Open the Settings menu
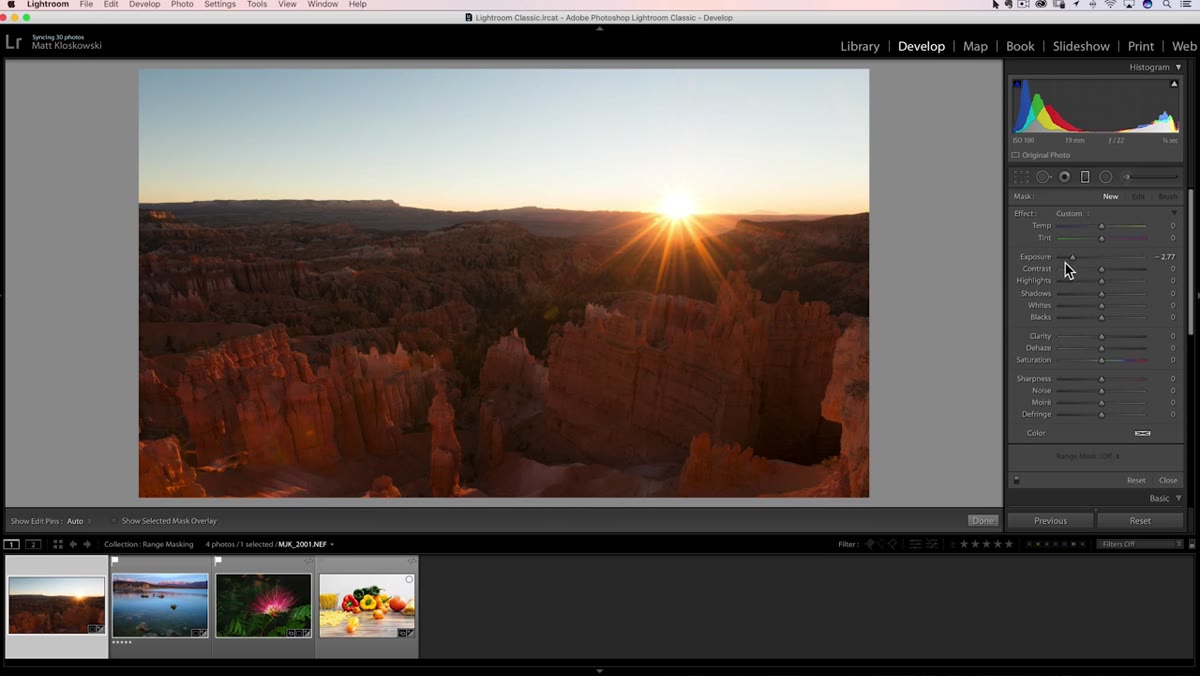This screenshot has height=676, width=1200. click(x=220, y=4)
